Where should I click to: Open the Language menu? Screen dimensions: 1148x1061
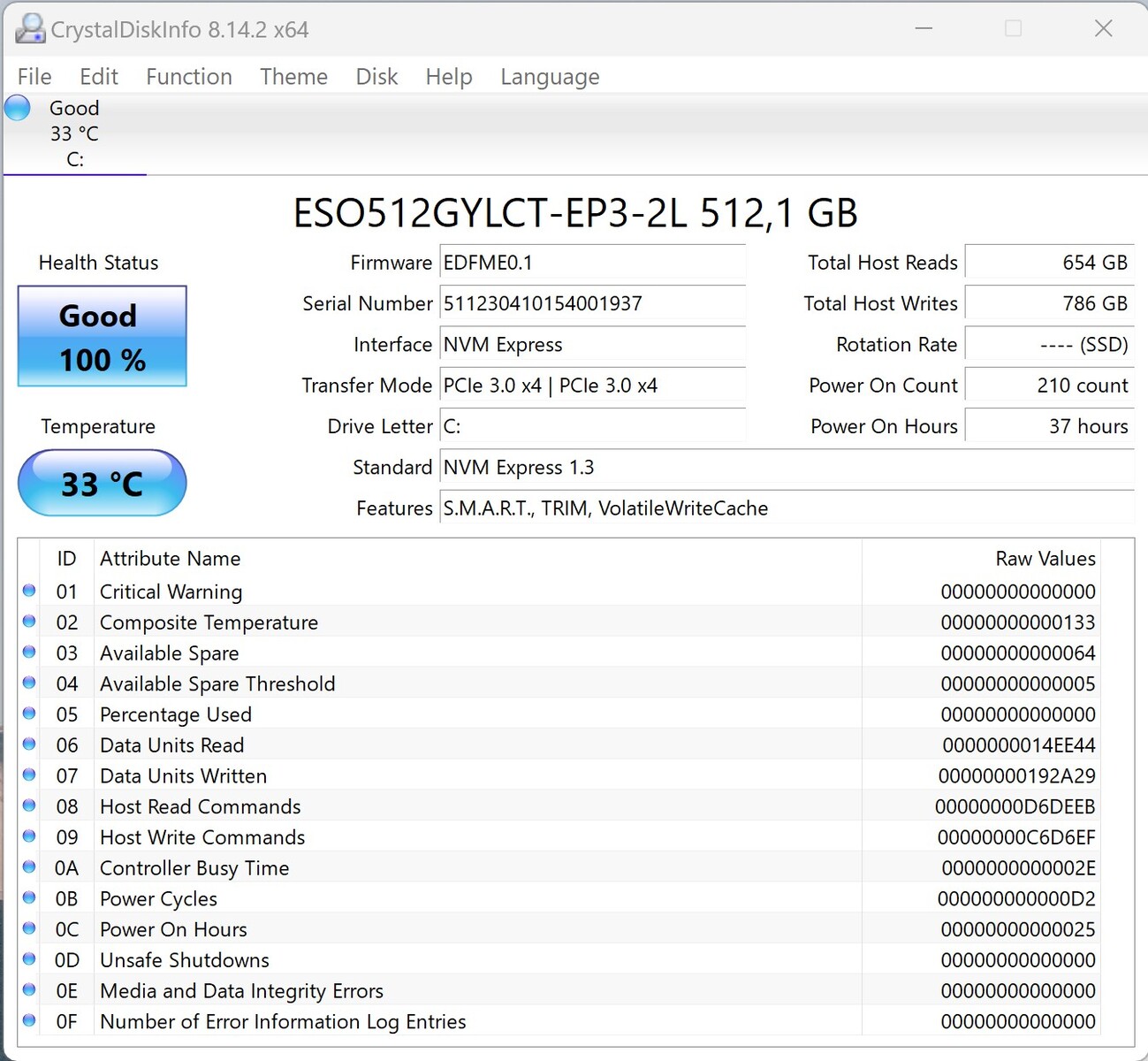point(550,77)
